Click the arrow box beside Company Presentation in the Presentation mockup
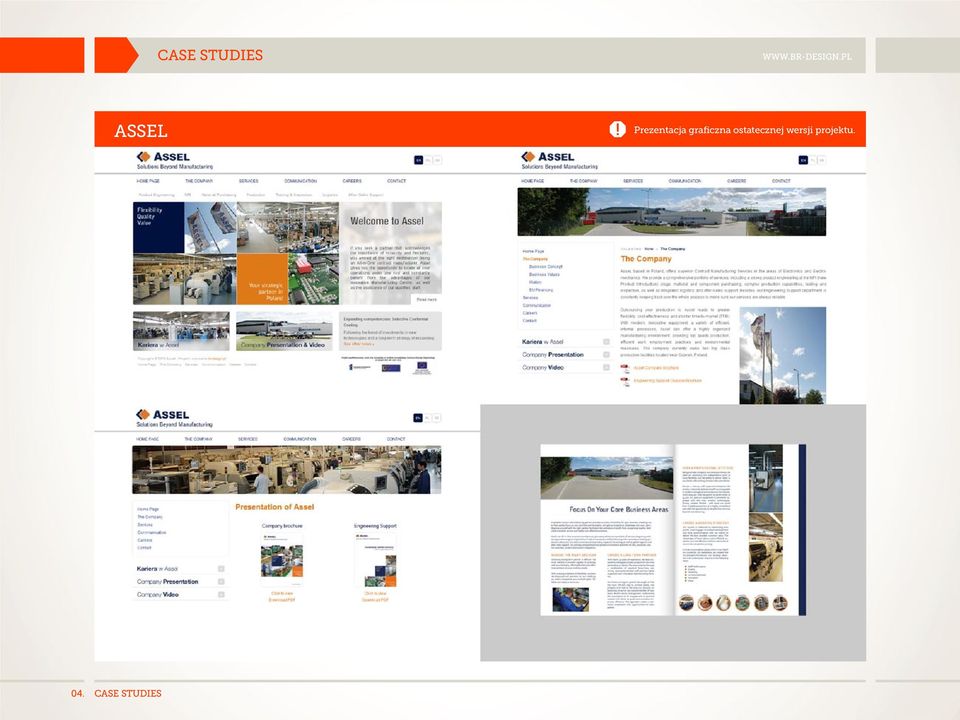 coord(221,582)
